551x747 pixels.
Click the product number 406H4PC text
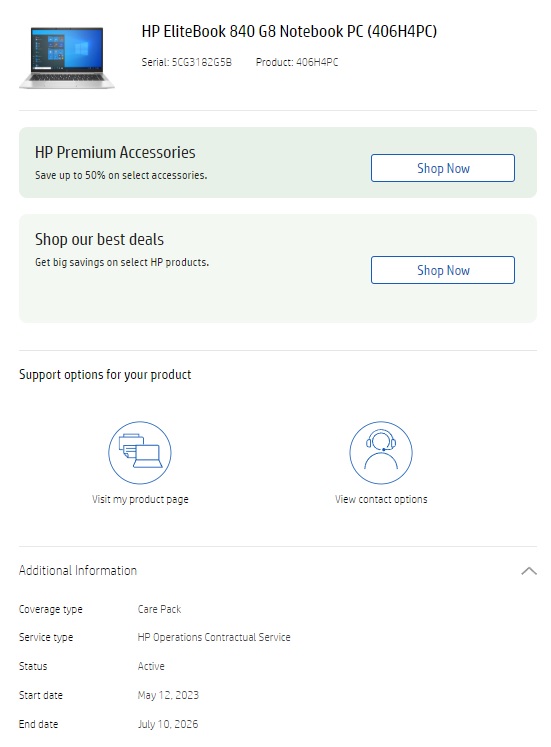click(x=317, y=62)
